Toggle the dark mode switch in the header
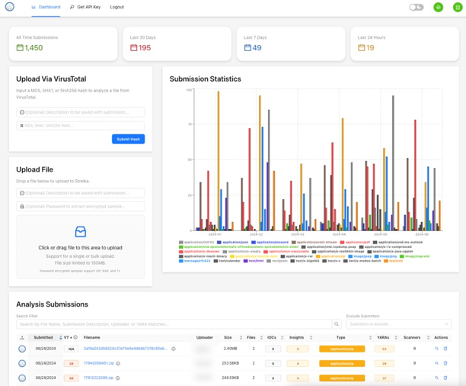Screen dimensions: 466x386 [x=416, y=7]
